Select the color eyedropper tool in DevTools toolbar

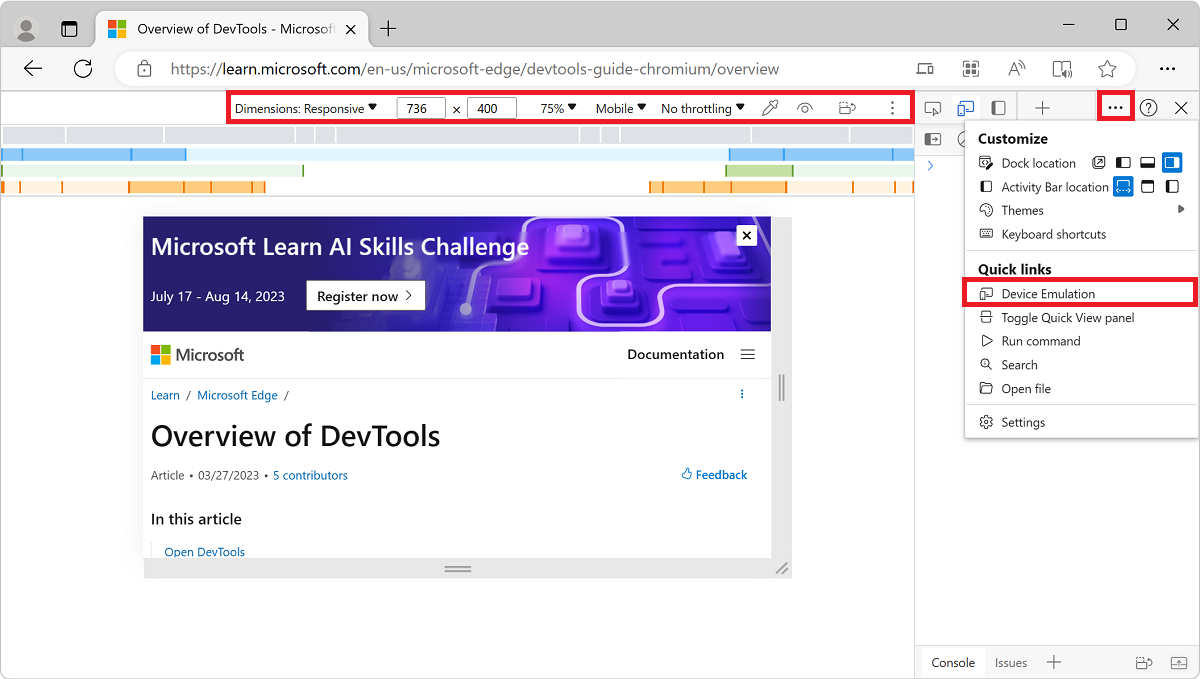(x=770, y=107)
